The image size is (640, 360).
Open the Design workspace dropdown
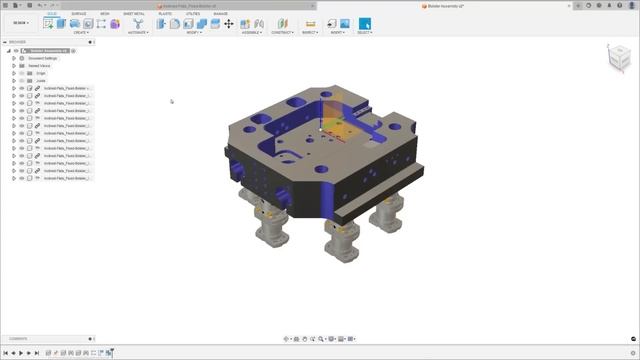click(x=21, y=23)
